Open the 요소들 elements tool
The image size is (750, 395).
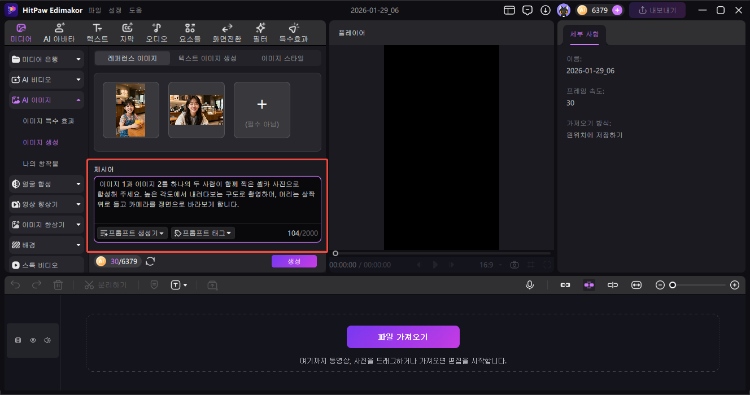click(x=190, y=33)
